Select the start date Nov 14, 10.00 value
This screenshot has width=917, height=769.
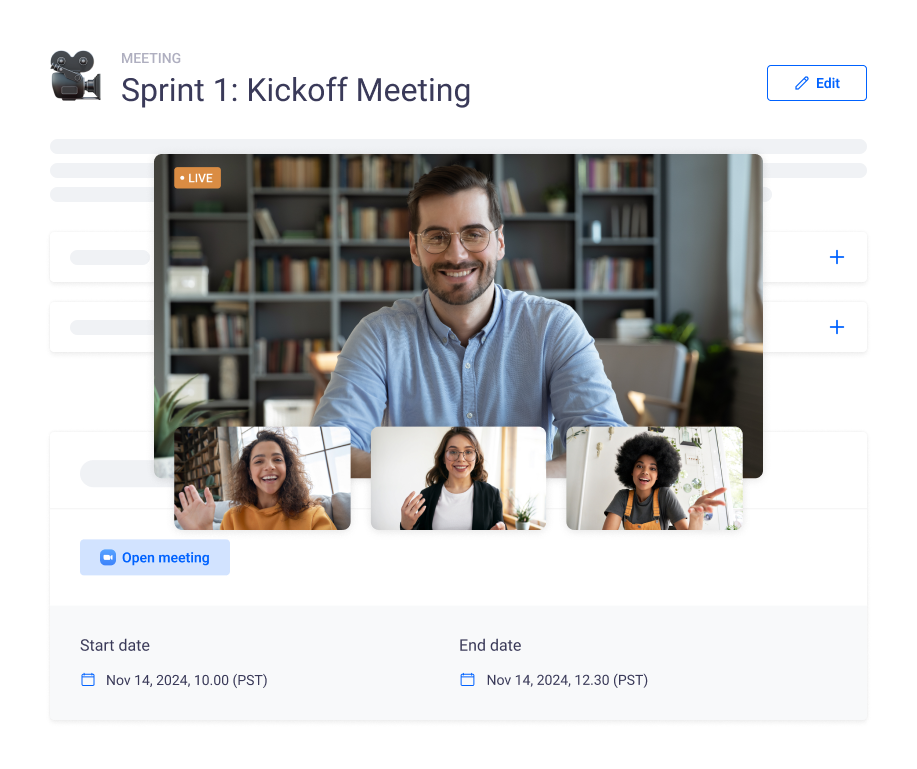pos(187,680)
